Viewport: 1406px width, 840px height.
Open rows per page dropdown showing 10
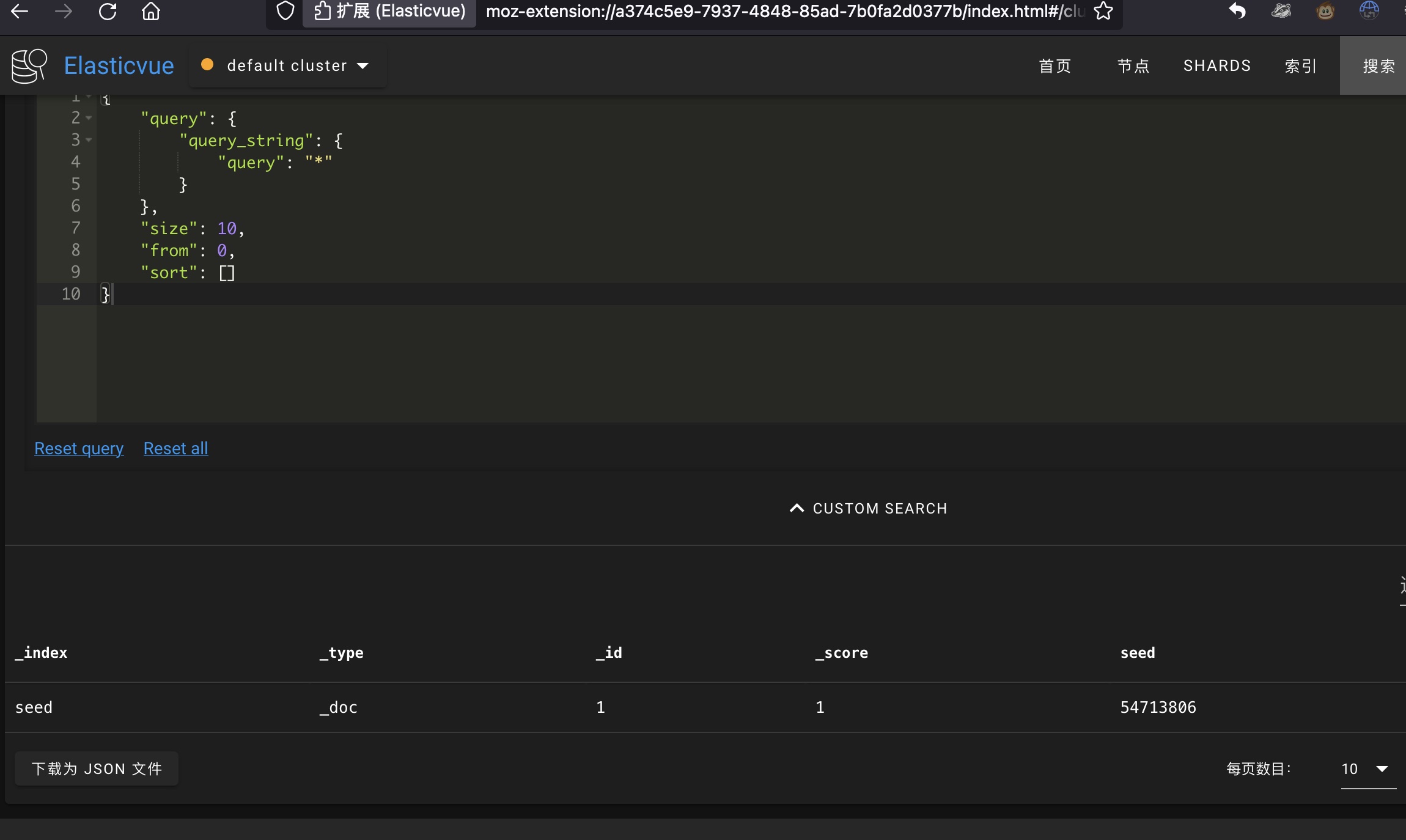pos(1367,769)
